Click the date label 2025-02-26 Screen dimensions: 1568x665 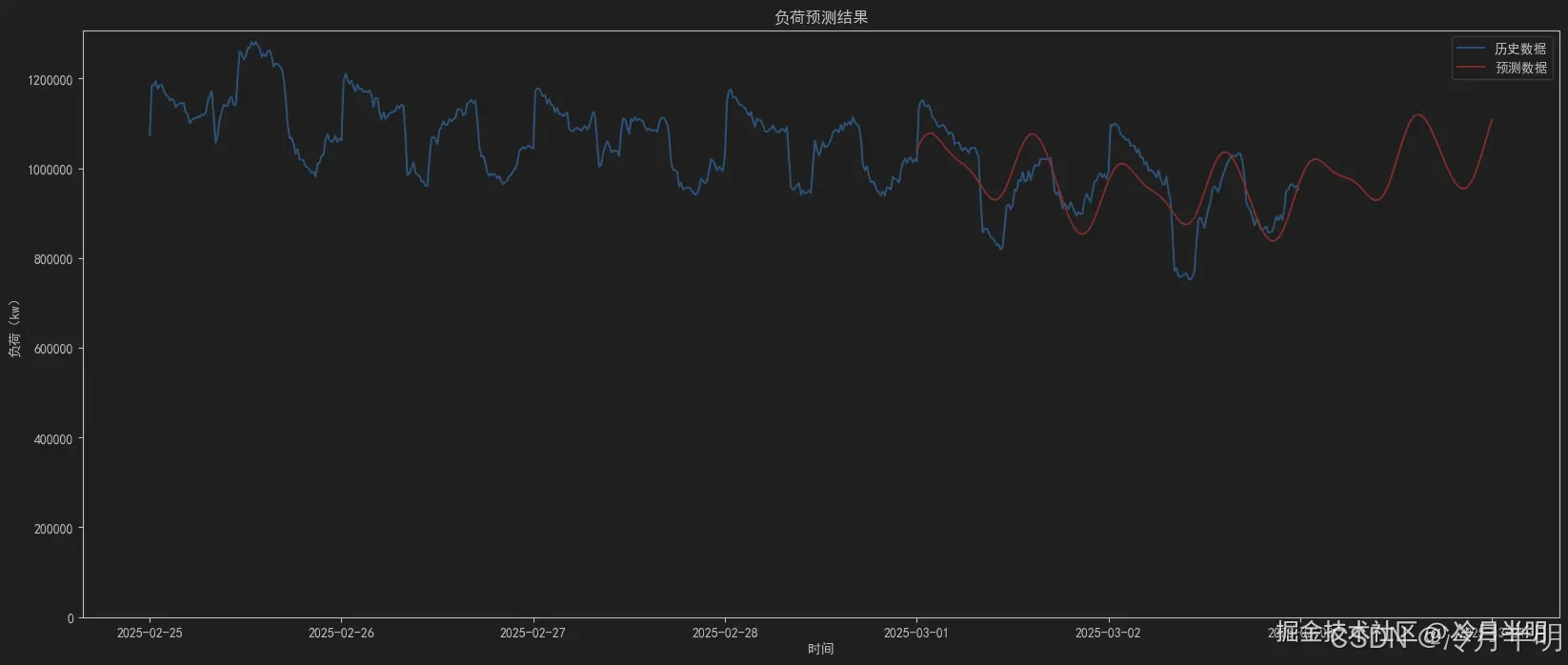coord(341,633)
